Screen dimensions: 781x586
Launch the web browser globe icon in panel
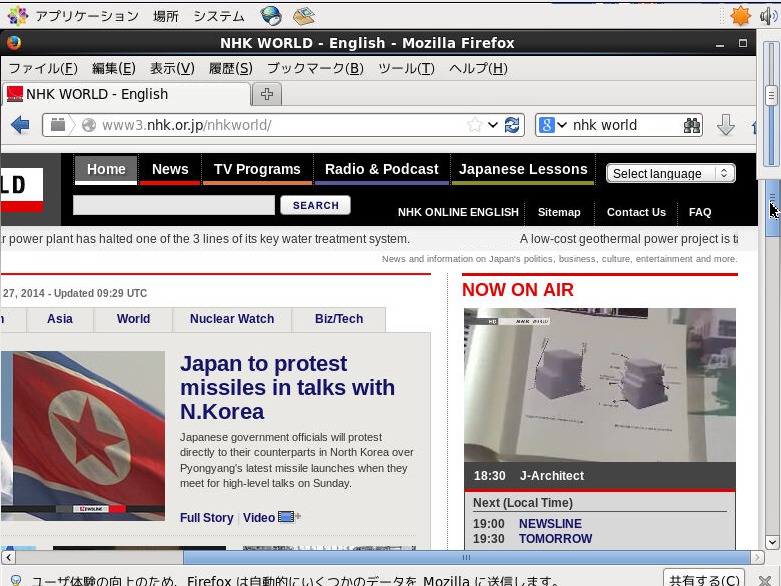click(271, 16)
